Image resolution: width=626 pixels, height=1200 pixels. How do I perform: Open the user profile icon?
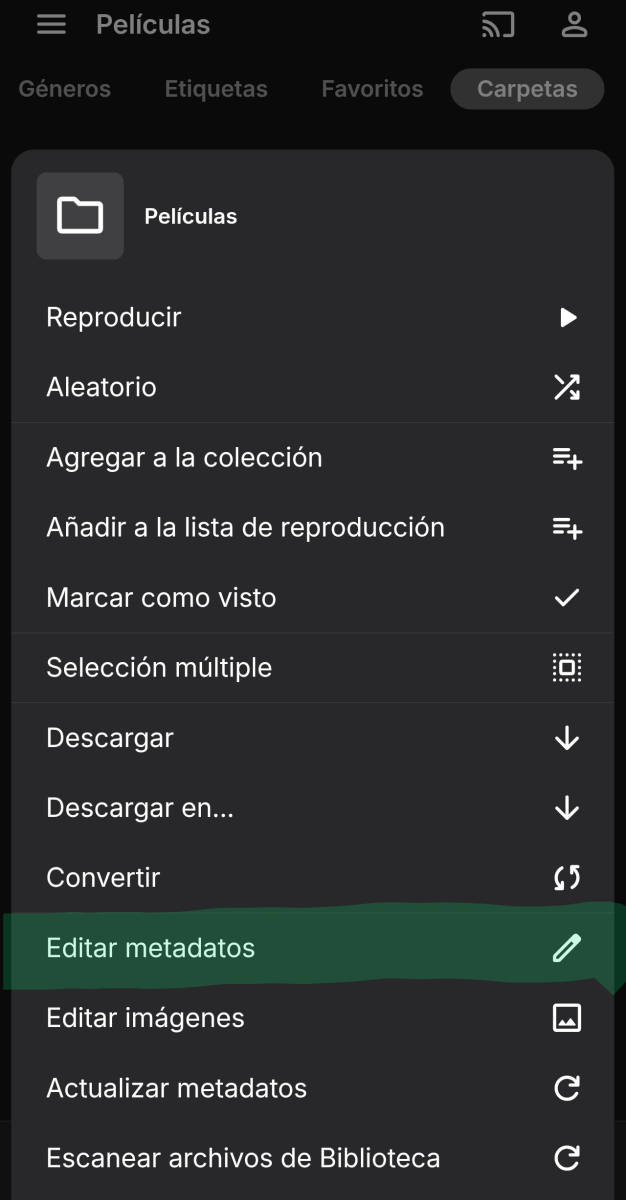coord(574,24)
